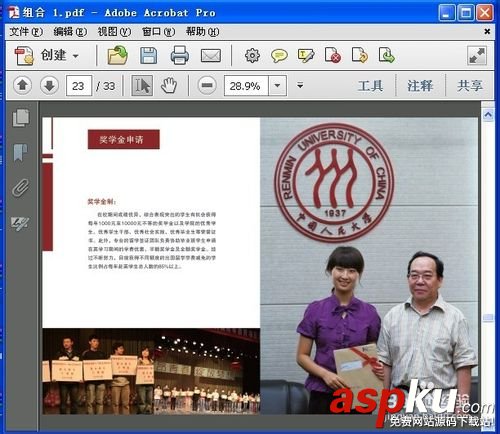Viewport: 500px width, 434px height.
Task: Click the Create PDF icon
Action: [24, 56]
